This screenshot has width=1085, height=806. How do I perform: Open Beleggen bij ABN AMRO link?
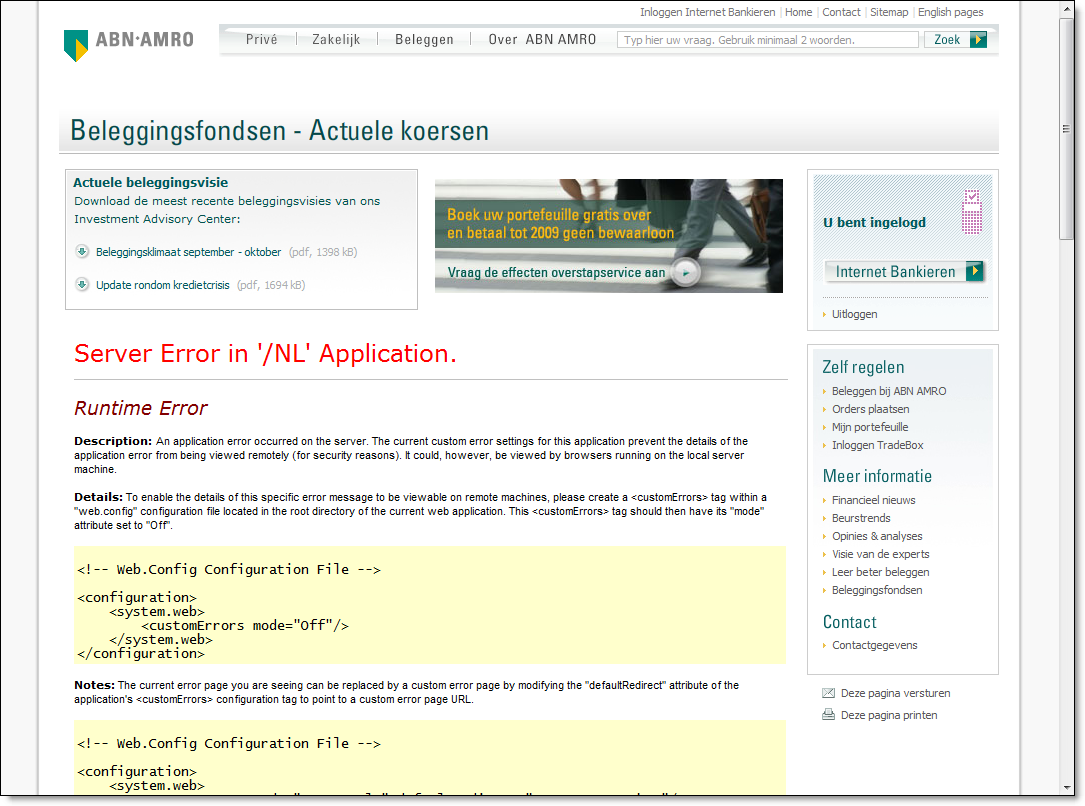pos(889,391)
